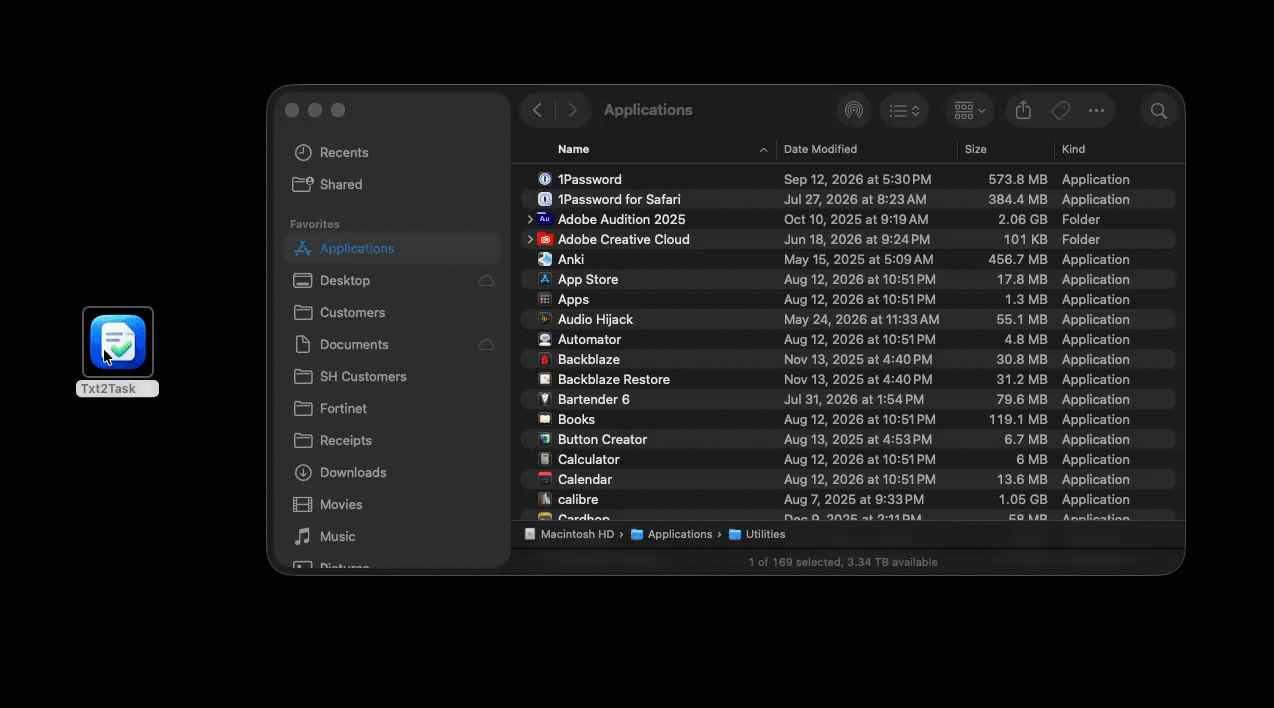This screenshot has height=708, width=1274.
Task: Open Movies in the sidebar
Action: 392,504
